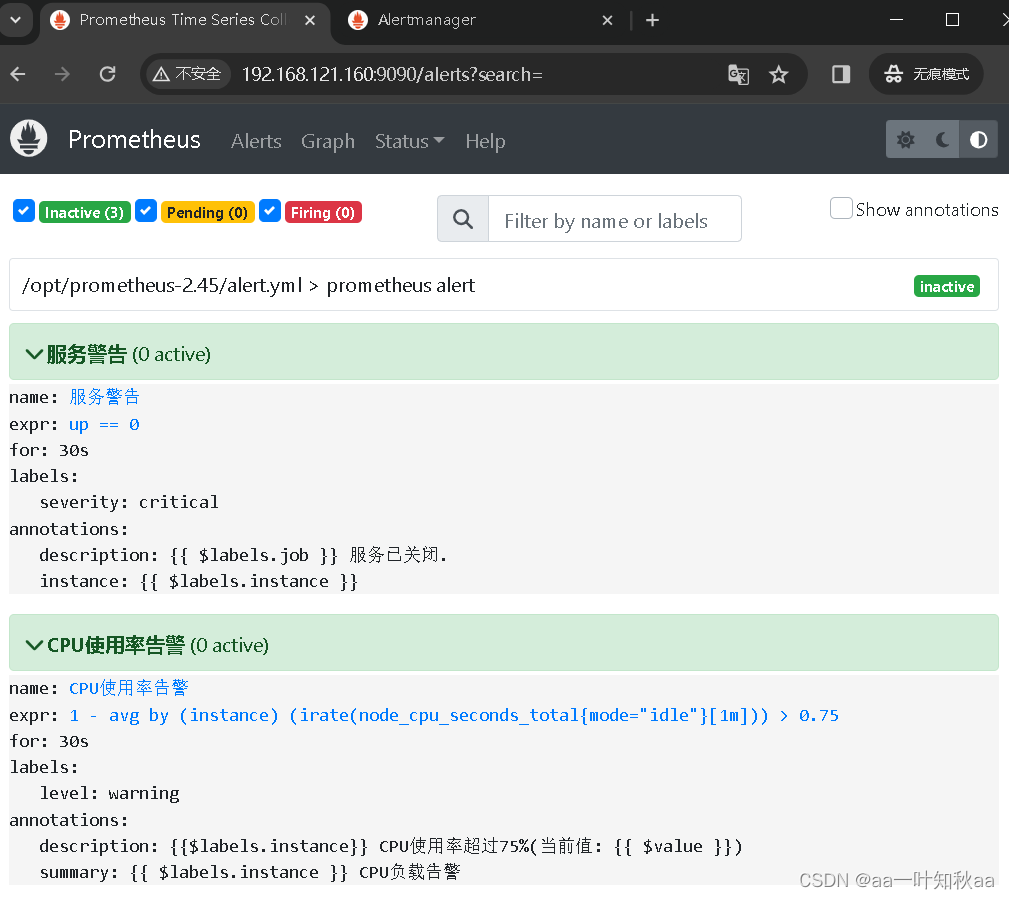Close the Alertmanager tab
Viewport: 1009px width, 899px height.
(x=607, y=21)
